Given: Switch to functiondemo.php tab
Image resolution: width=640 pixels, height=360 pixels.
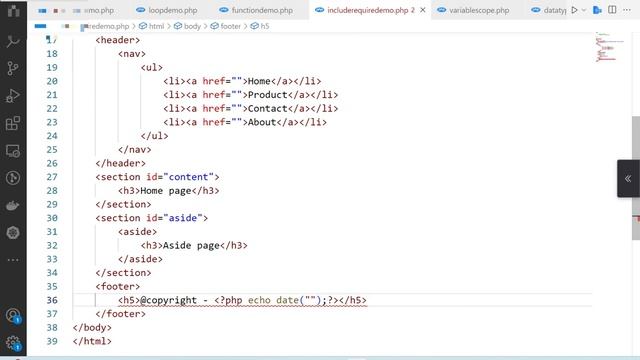Looking at the screenshot, I should (x=256, y=10).
